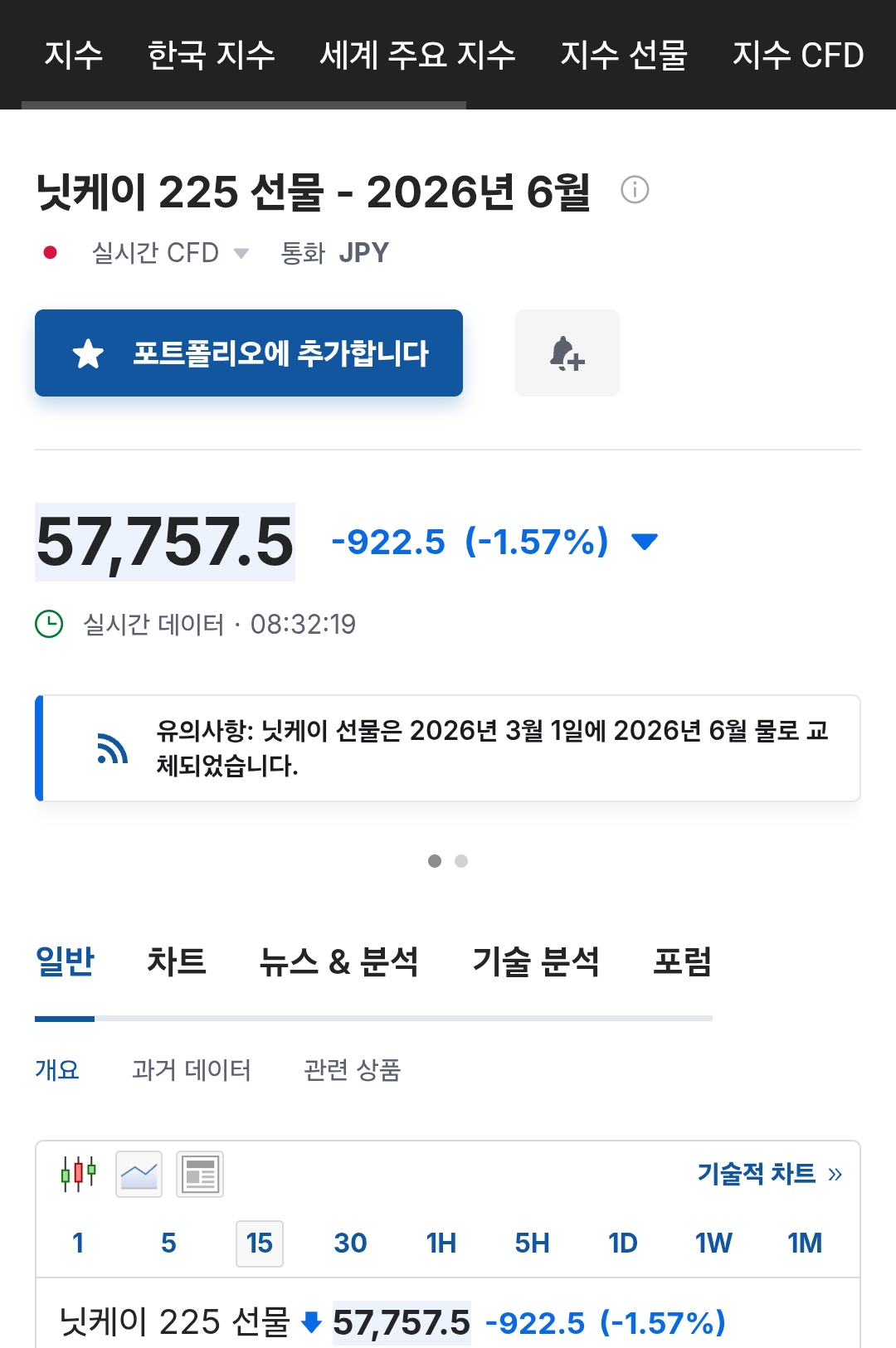Open the 지수 선물 menu item

624,55
